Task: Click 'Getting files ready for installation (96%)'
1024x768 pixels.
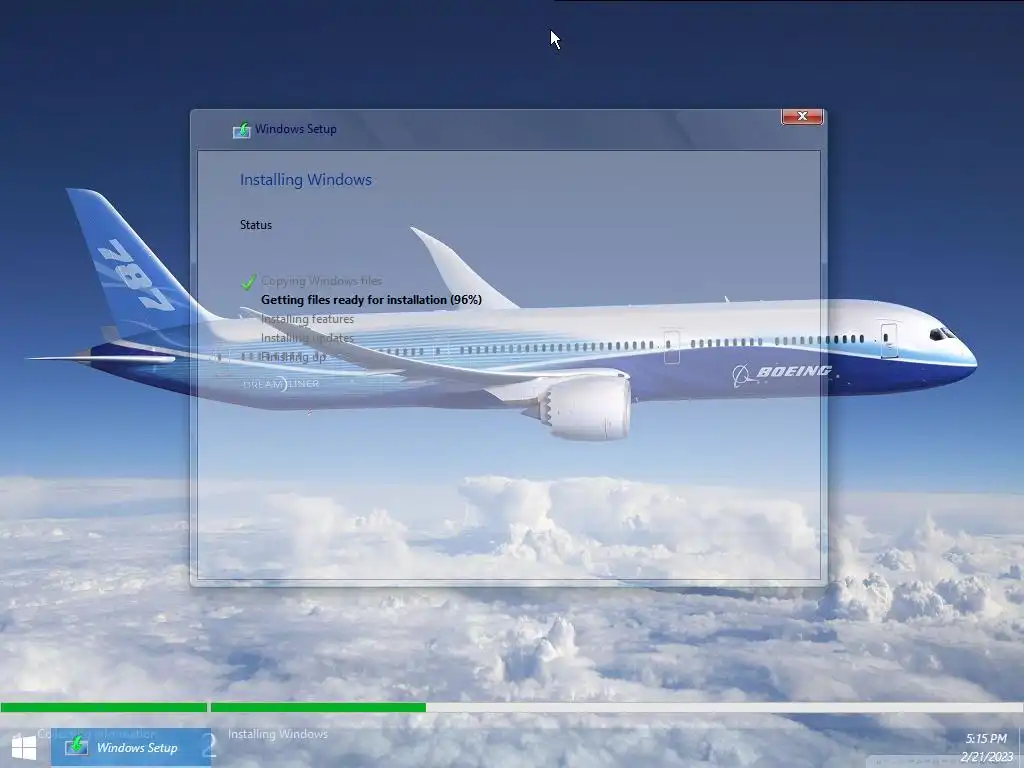Action: point(371,300)
